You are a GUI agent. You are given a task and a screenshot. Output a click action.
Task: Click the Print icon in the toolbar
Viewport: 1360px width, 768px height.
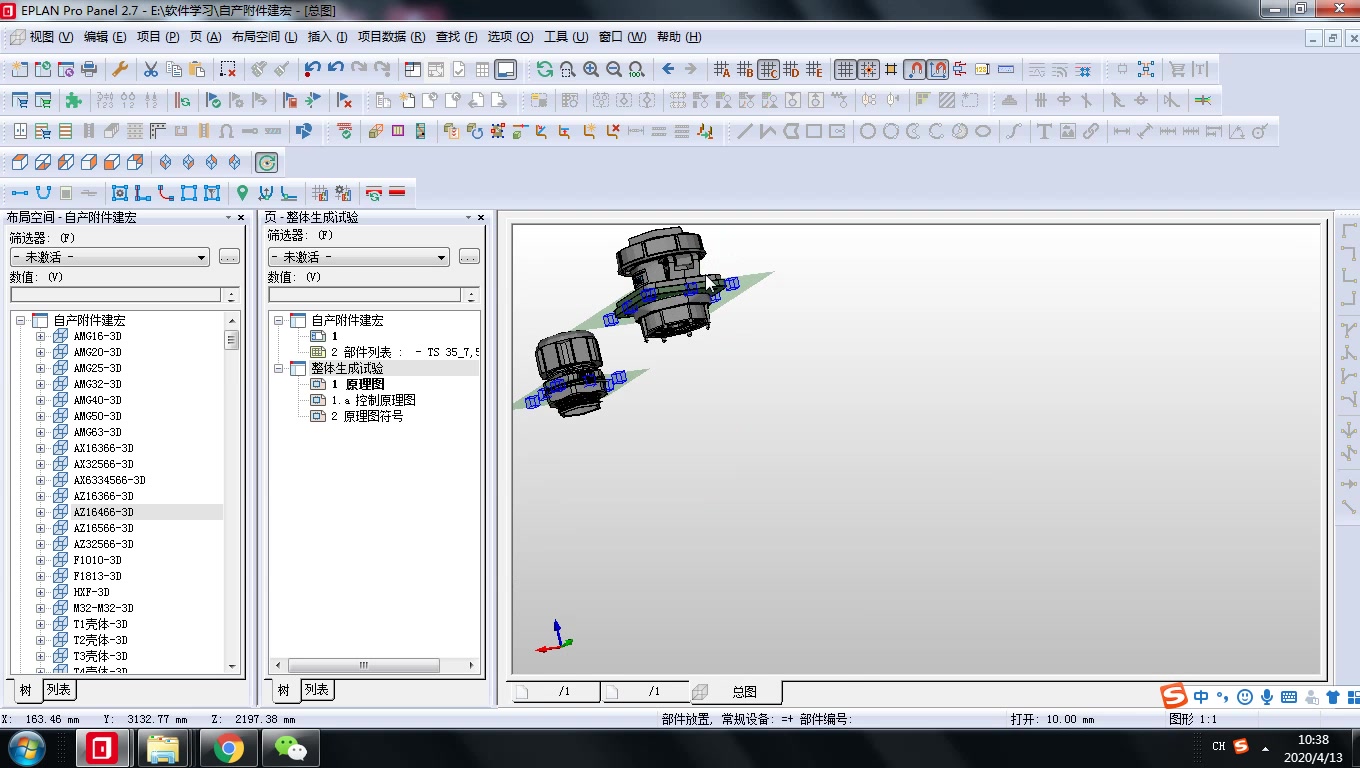(89, 69)
